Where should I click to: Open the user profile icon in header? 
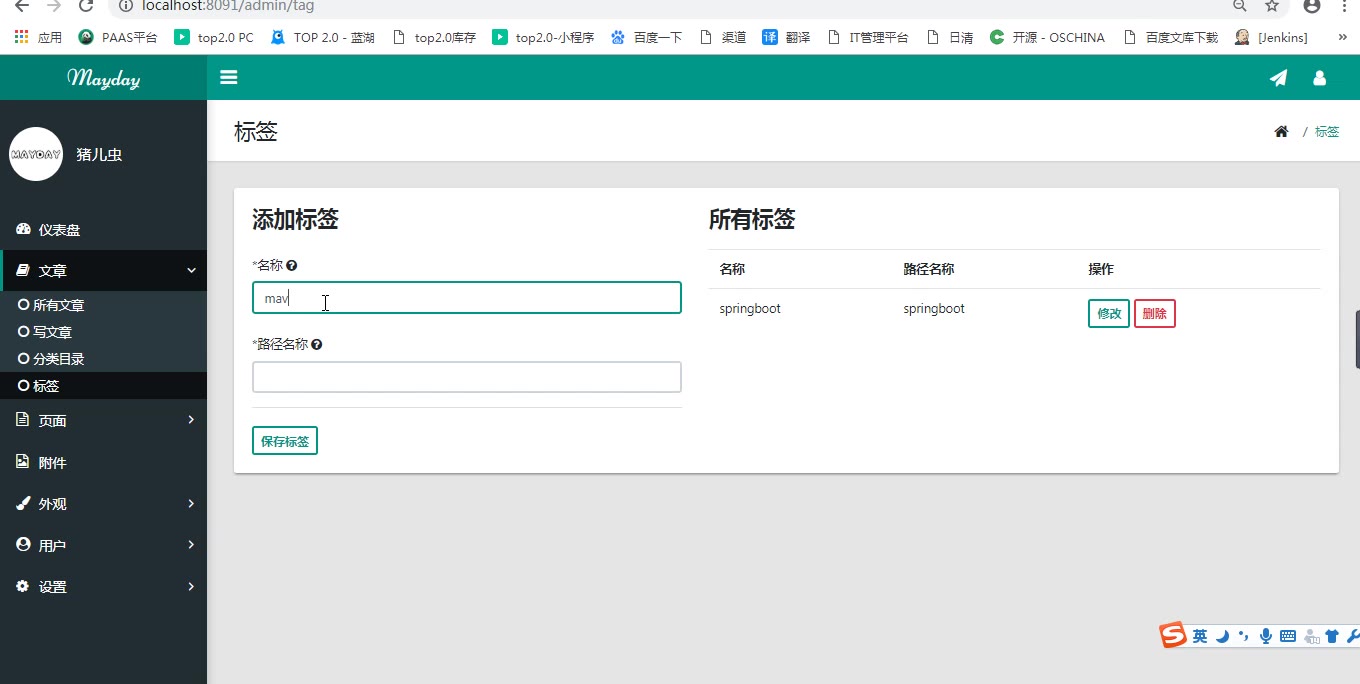[x=1319, y=78]
